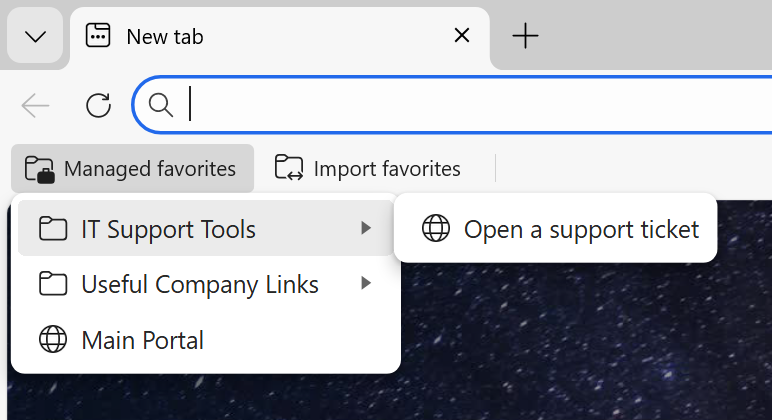The height and width of the screenshot is (420, 772).
Task: Open the Main Portal favorite
Action: tap(206, 340)
